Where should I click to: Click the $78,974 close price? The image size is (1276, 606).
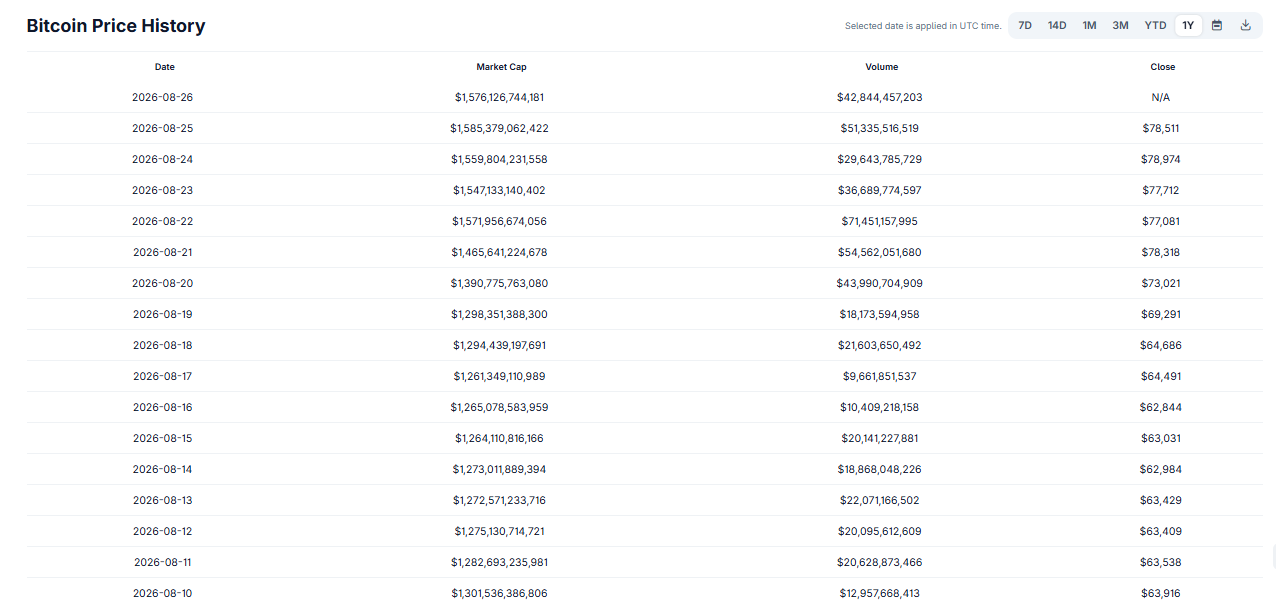click(1161, 159)
